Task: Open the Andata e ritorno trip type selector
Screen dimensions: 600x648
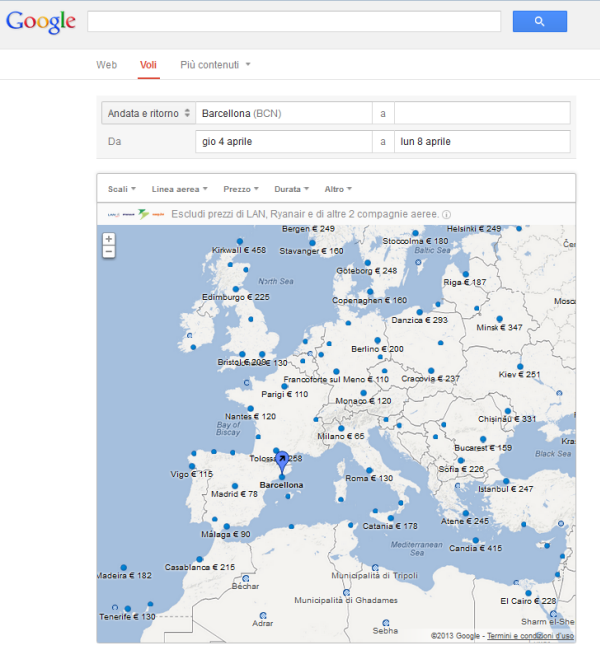Action: [x=148, y=113]
